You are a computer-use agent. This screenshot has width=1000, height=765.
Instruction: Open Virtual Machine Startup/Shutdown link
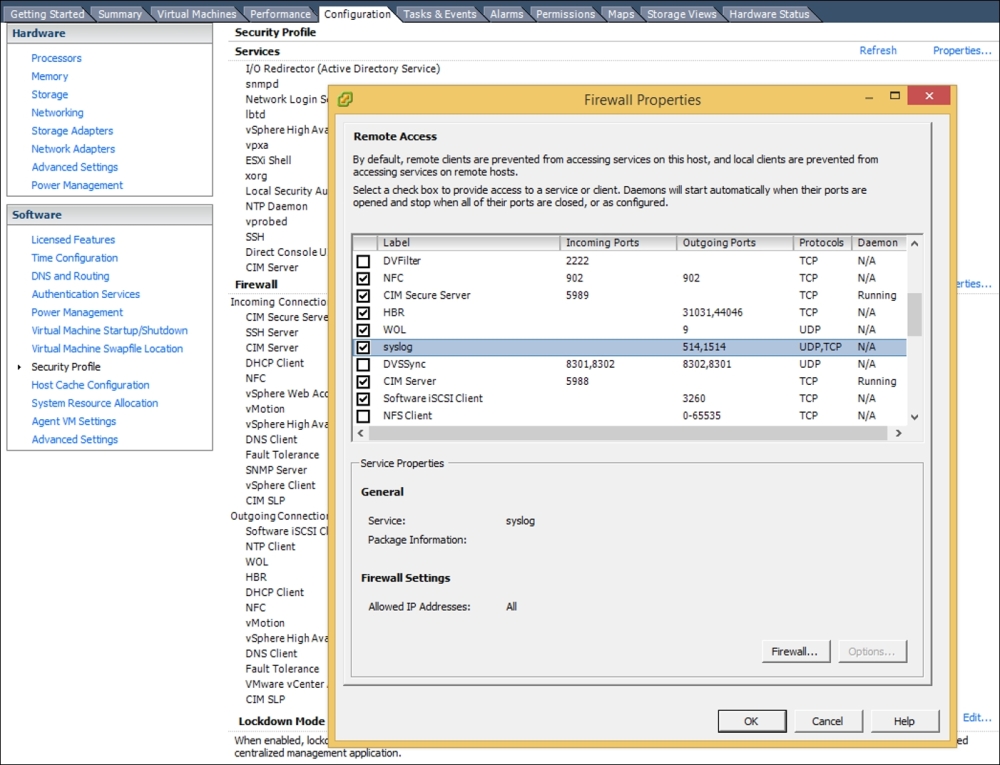pyautogui.click(x=110, y=331)
